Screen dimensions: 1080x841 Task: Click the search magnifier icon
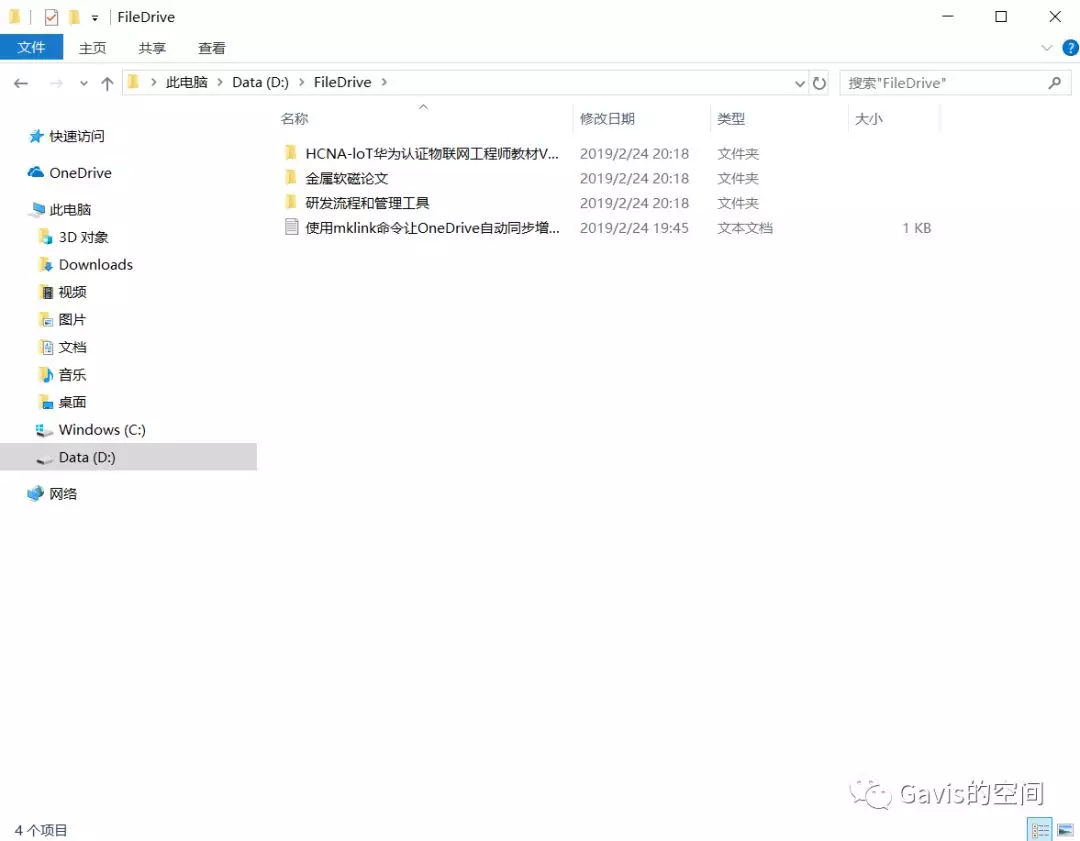(1055, 83)
